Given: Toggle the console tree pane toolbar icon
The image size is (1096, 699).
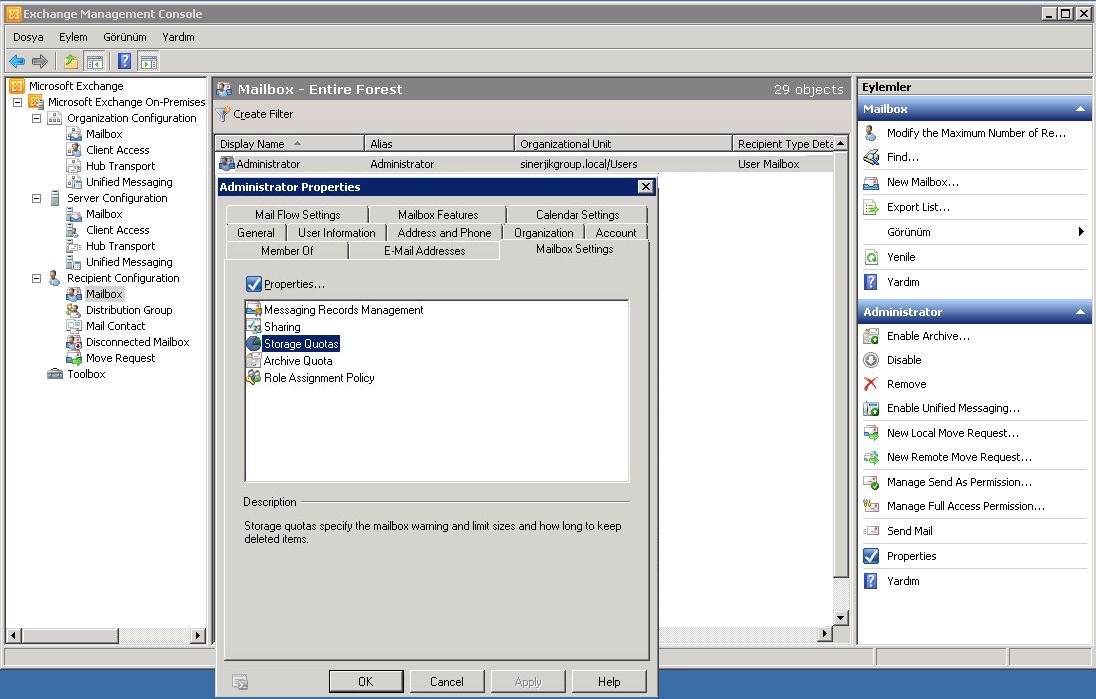Looking at the screenshot, I should click(x=94, y=62).
